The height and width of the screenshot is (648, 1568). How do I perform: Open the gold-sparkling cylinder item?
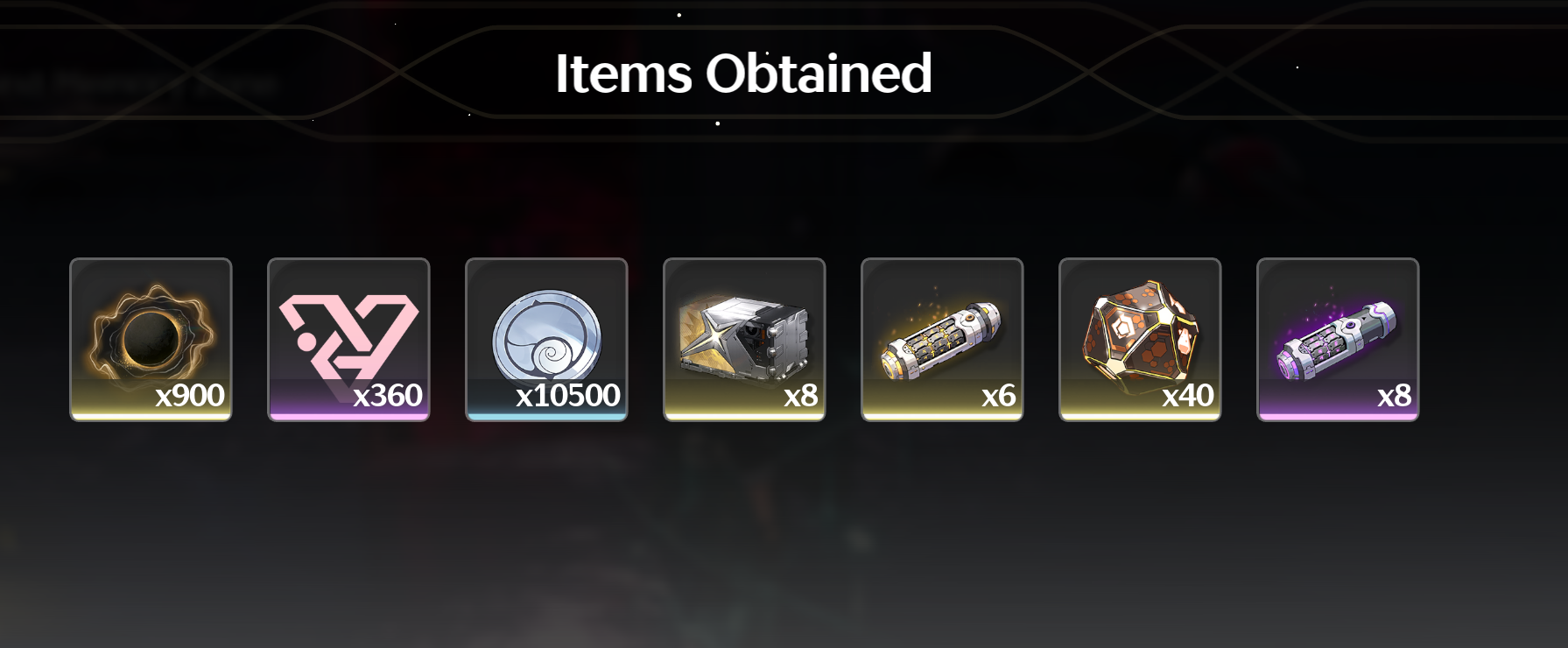942,339
